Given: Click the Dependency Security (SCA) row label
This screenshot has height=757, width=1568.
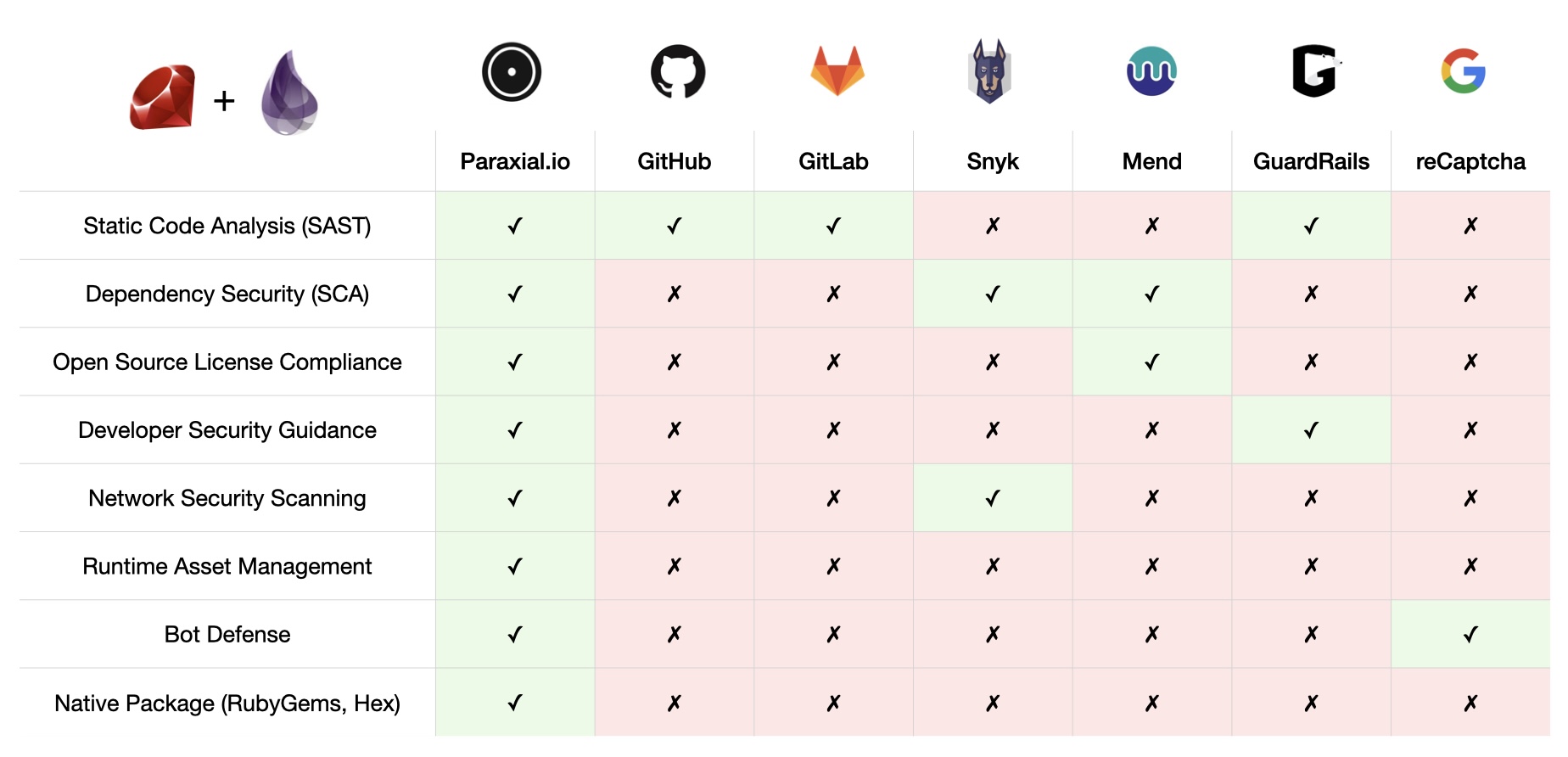Looking at the screenshot, I should [227, 294].
